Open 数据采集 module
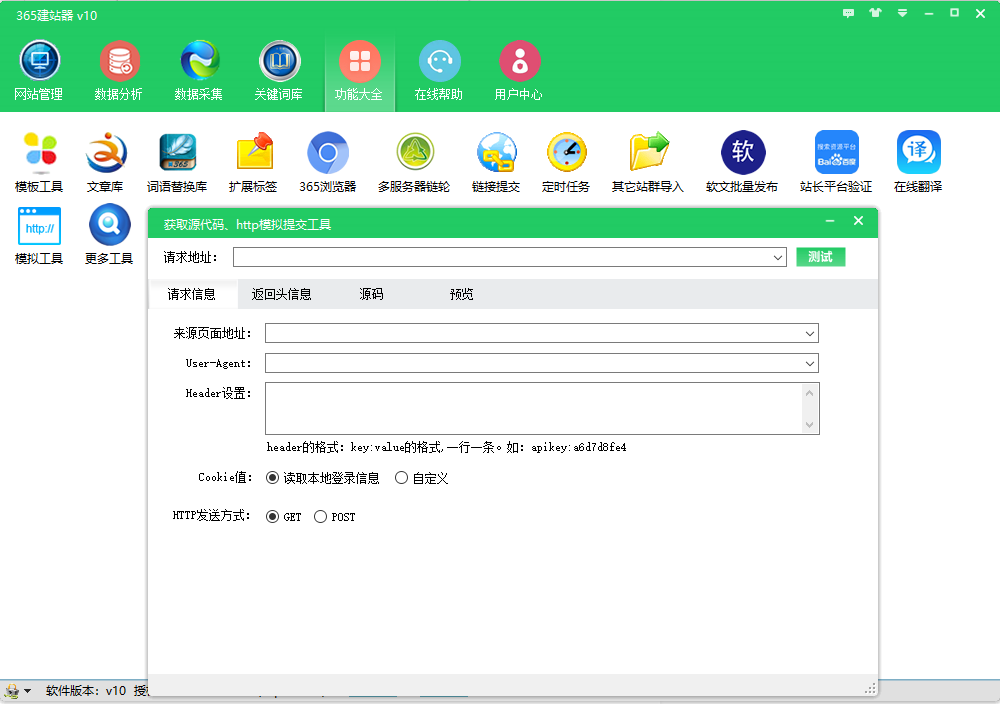The width and height of the screenshot is (1000, 704). point(199,71)
